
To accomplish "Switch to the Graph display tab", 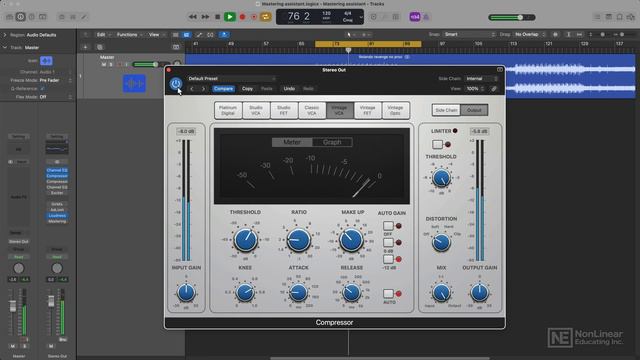I will click(x=332, y=142).
